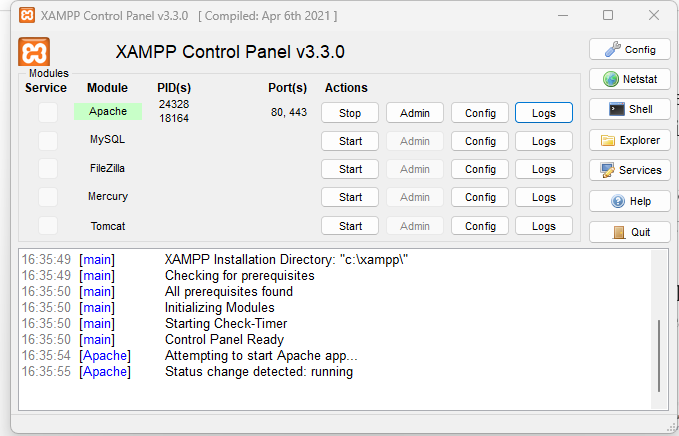Viewport: 679px width, 436px height.
Task: Click the Help question mark button
Action: [629, 201]
